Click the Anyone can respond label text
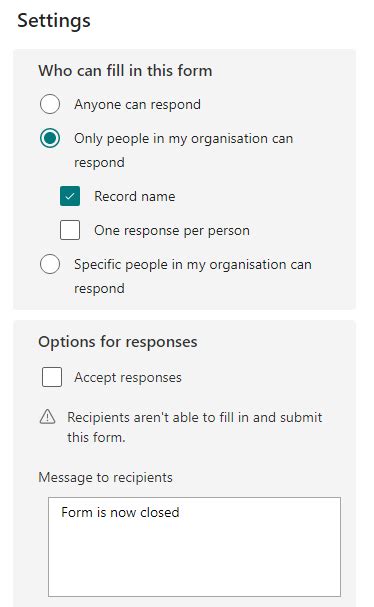This screenshot has width=374, height=607. click(x=137, y=105)
